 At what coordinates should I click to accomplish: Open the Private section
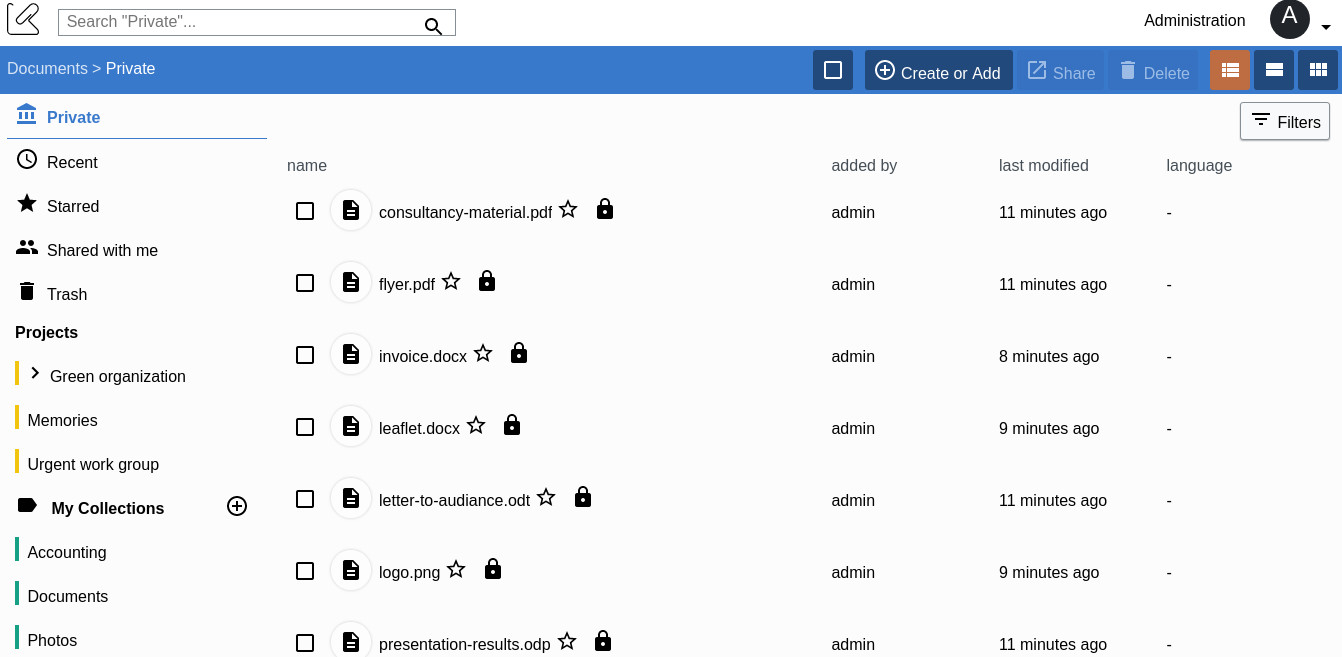pyautogui.click(x=137, y=117)
